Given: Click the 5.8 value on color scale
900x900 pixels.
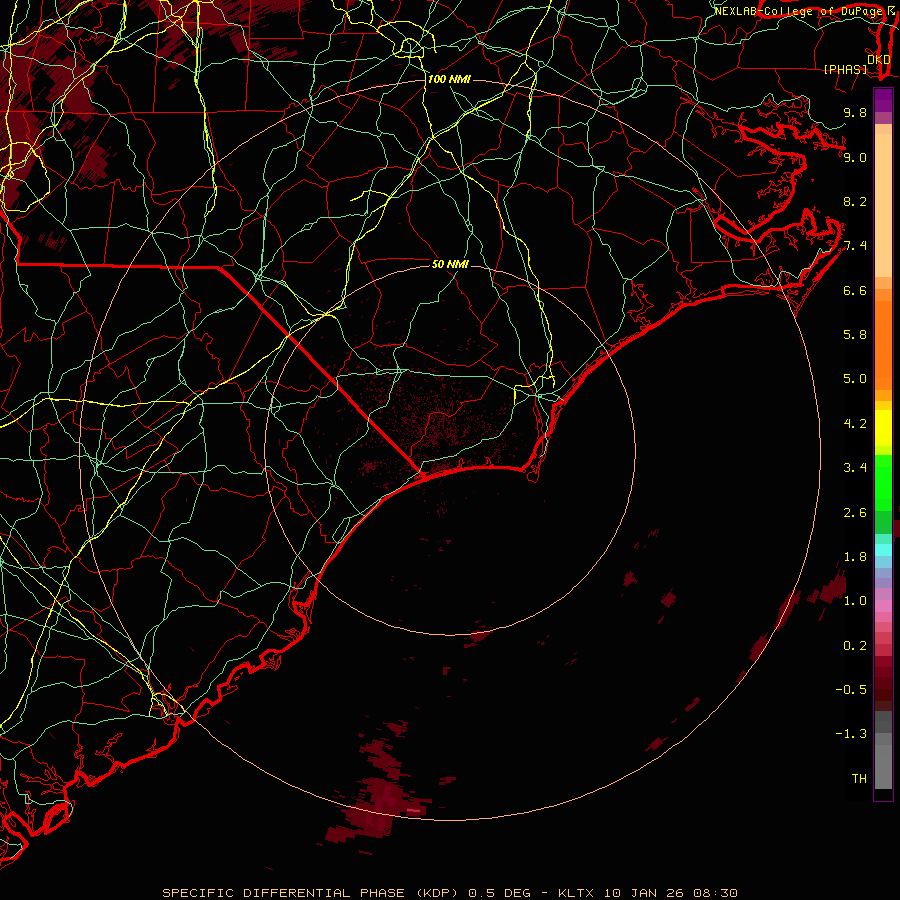Looking at the screenshot, I should [855, 335].
